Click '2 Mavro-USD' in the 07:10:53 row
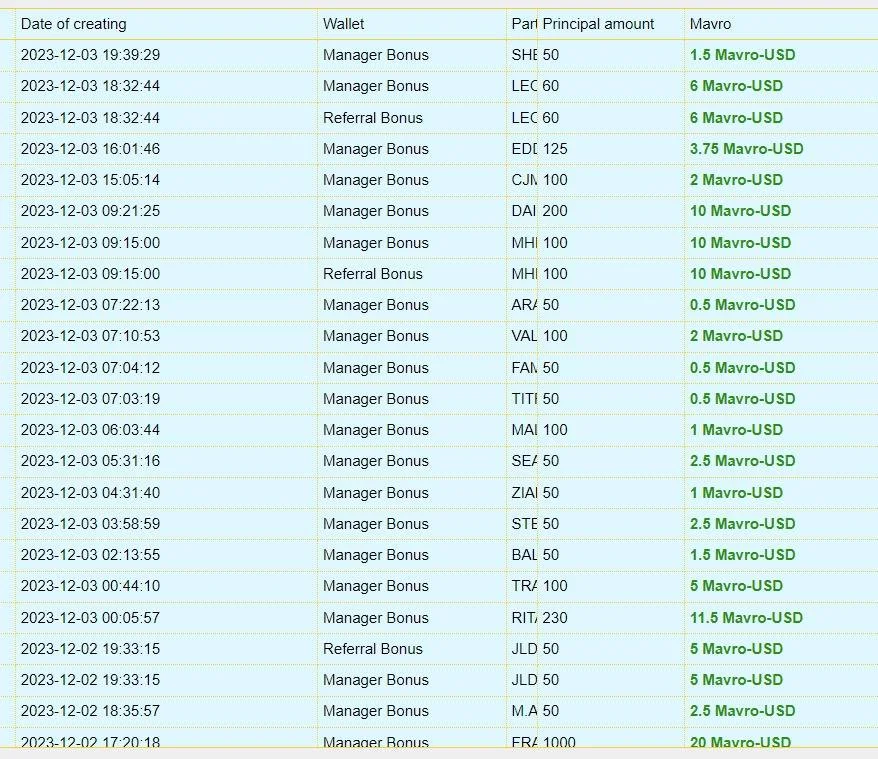The width and height of the screenshot is (878, 759). pos(736,336)
